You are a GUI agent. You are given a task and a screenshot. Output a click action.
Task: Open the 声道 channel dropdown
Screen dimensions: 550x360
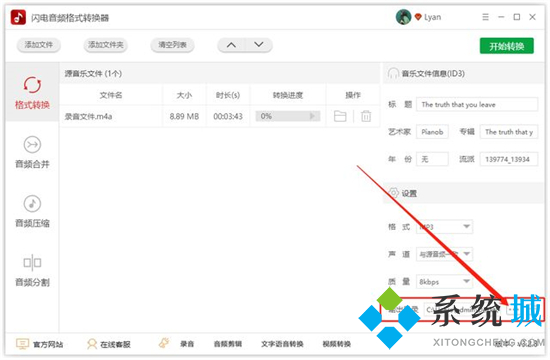pyautogui.click(x=444, y=254)
